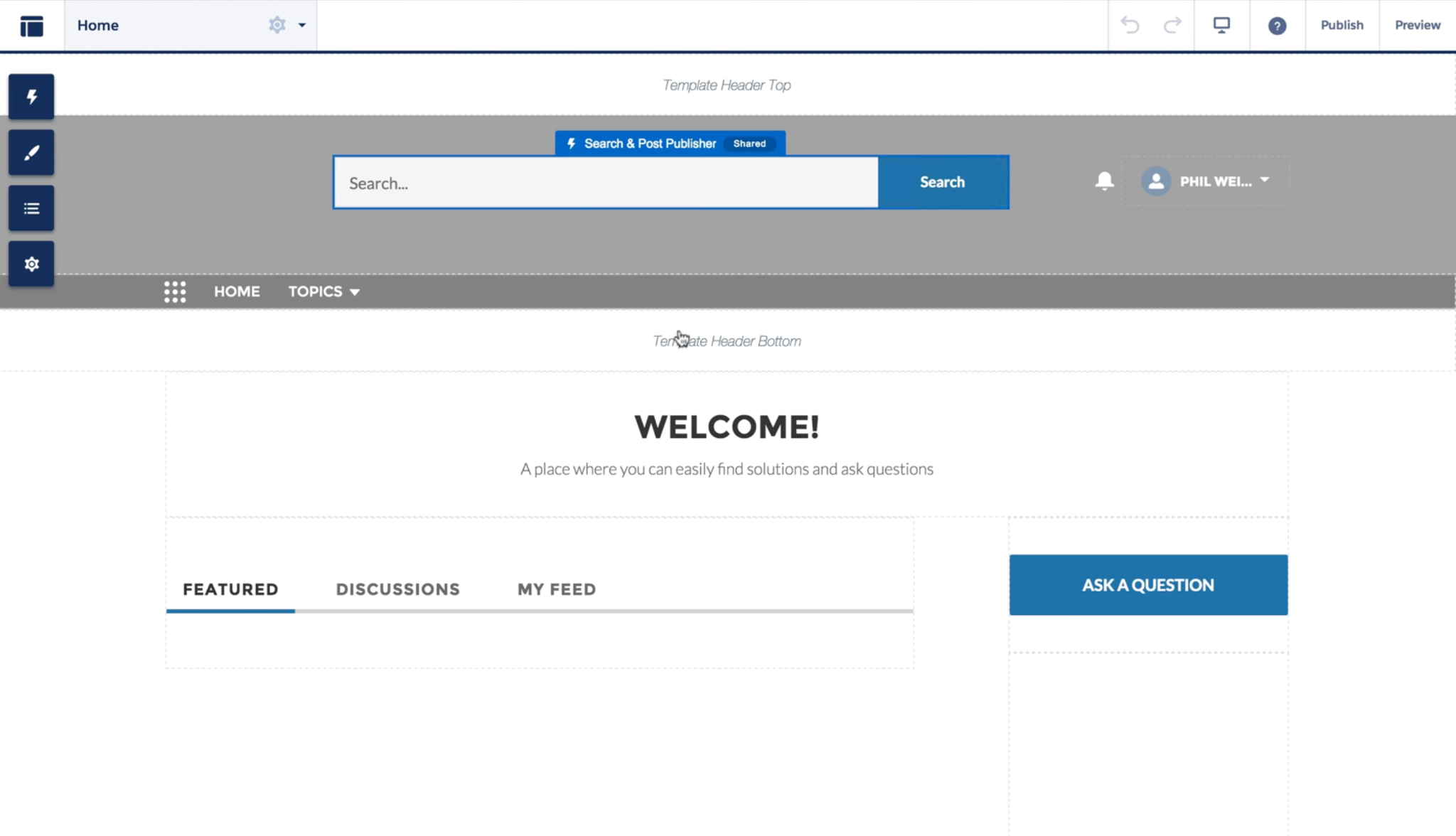Switch to the FEATURED tab
Viewport: 1456px width, 836px height.
tap(230, 589)
